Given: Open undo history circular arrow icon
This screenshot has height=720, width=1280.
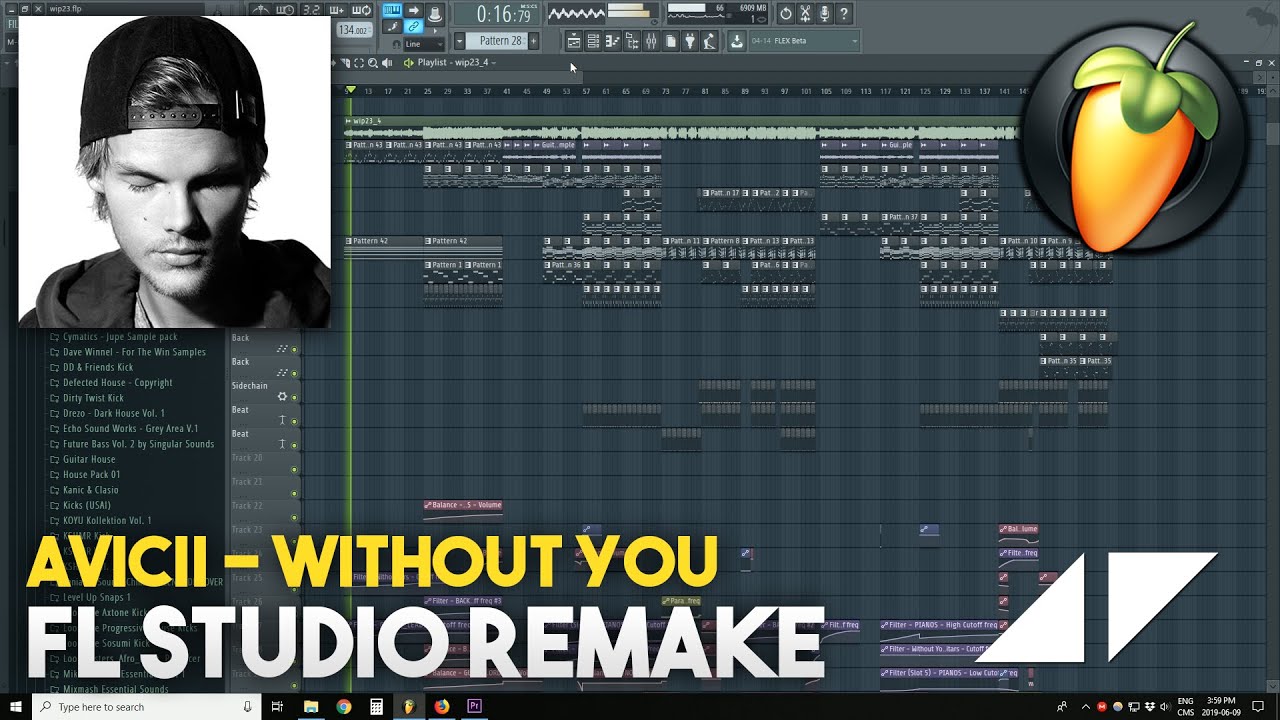Looking at the screenshot, I should (786, 13).
